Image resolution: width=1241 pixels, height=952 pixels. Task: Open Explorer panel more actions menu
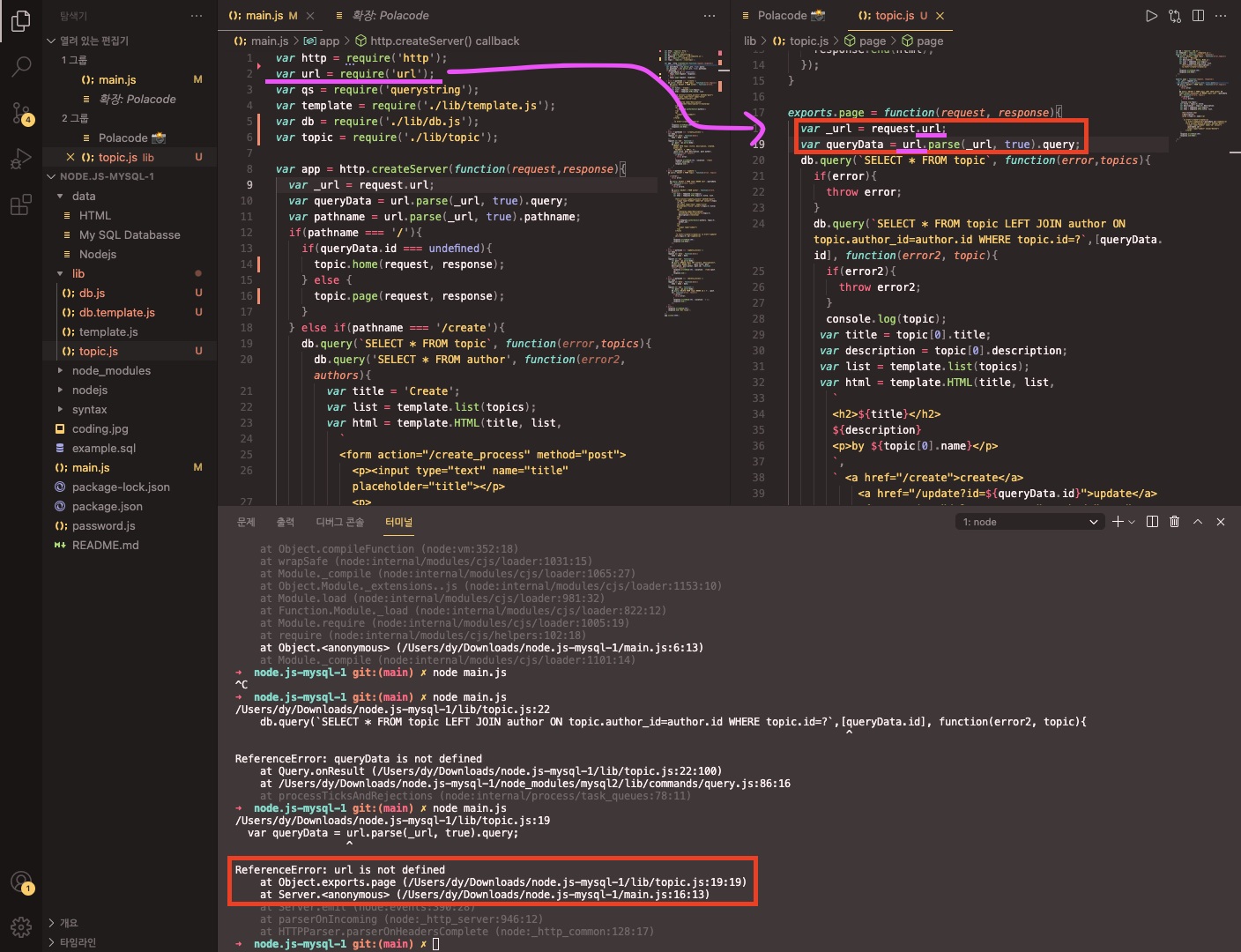pyautogui.click(x=197, y=16)
